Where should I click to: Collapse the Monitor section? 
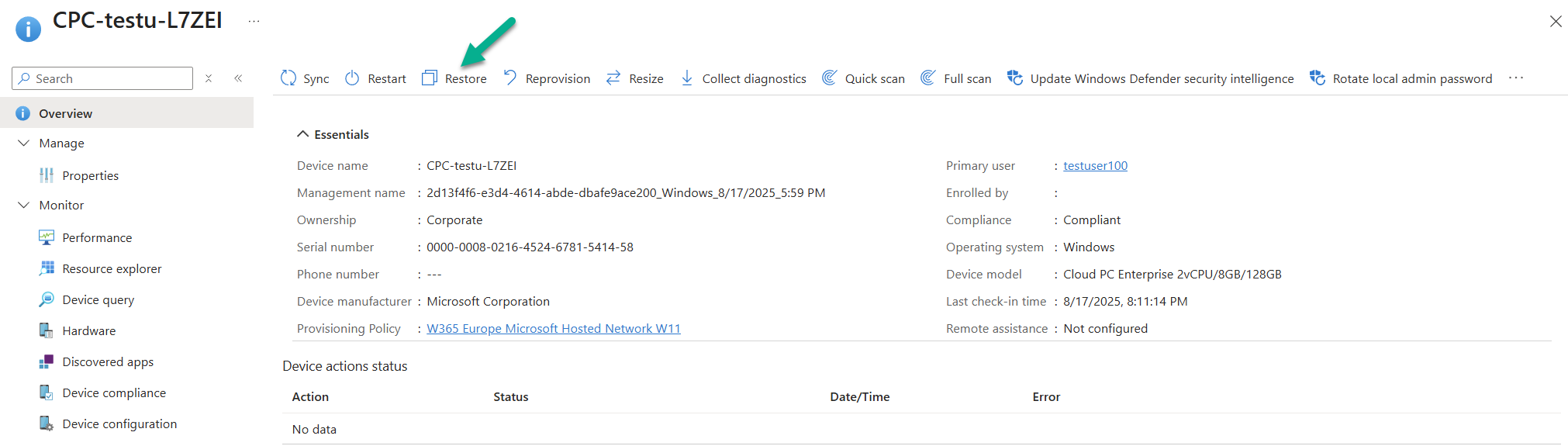[24, 206]
